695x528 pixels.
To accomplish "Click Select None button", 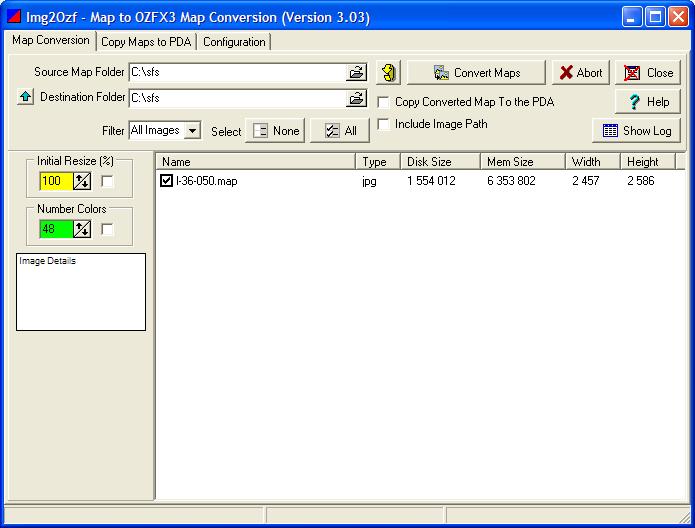I will coord(275,131).
